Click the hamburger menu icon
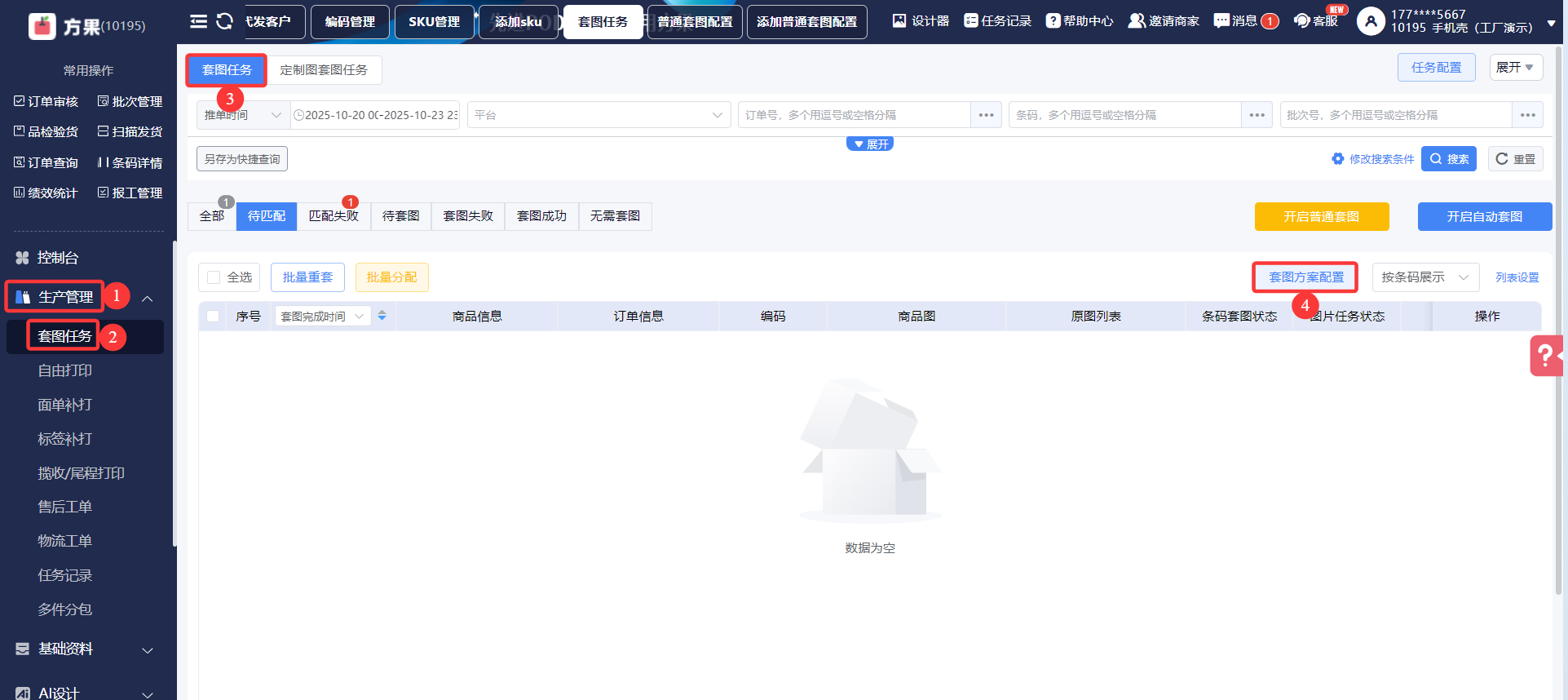 coord(198,21)
